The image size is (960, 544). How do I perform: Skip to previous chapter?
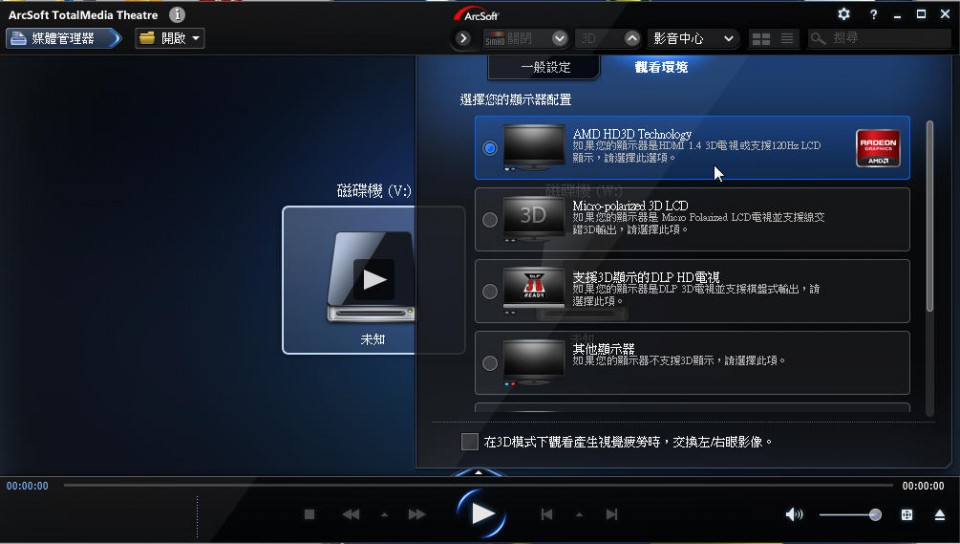coord(547,515)
